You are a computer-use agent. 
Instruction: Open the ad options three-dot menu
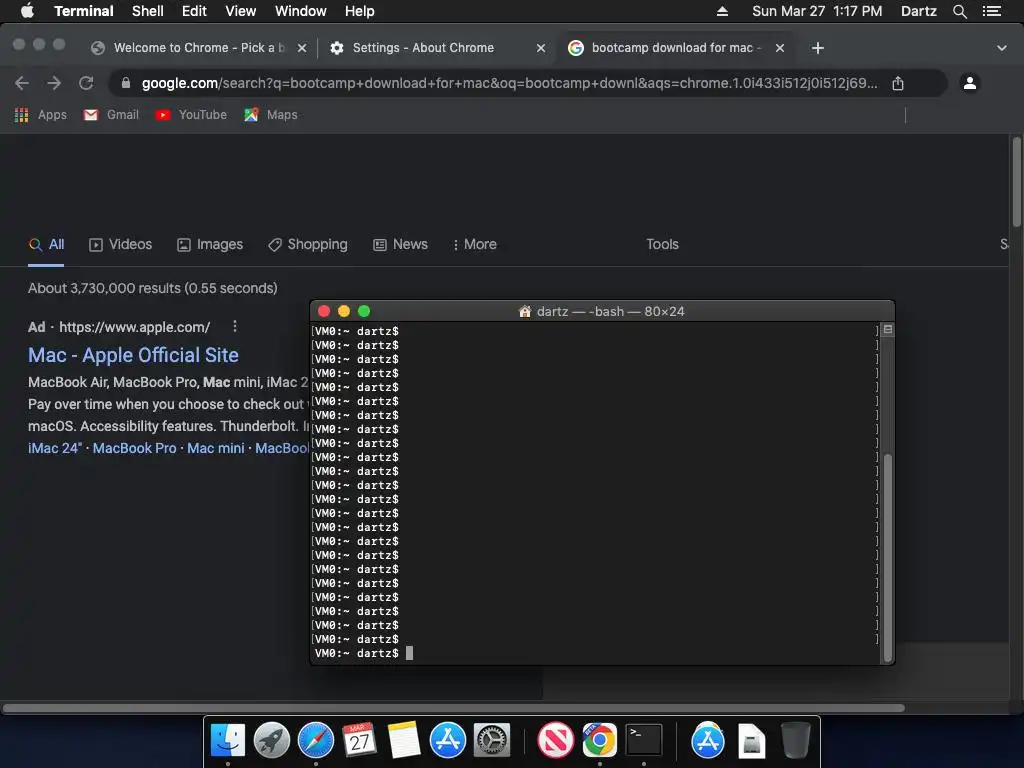pos(234,327)
